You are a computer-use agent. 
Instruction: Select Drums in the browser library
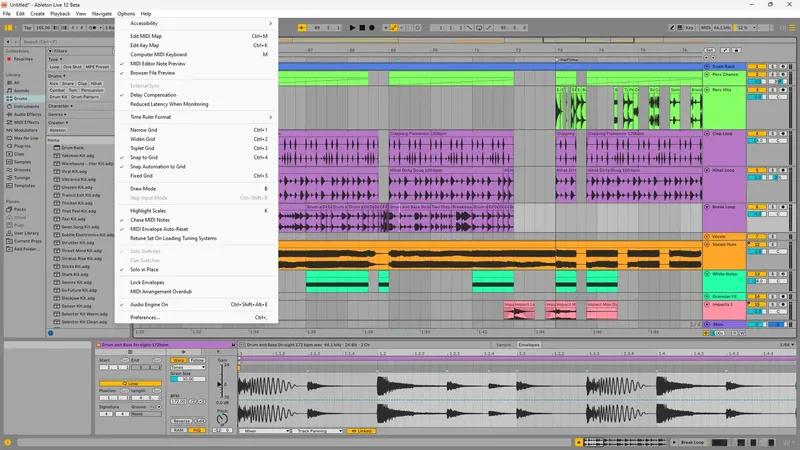tap(20, 99)
